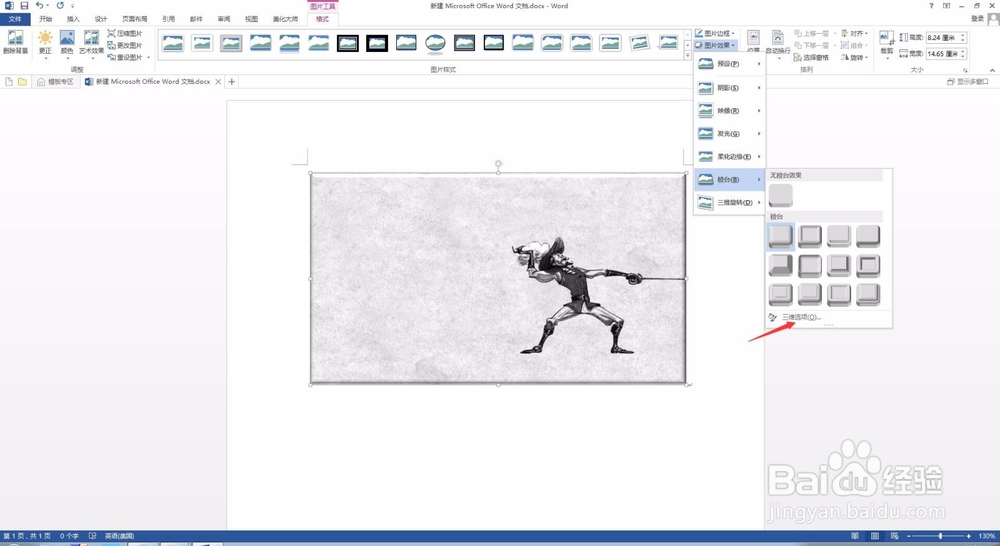This screenshot has width=1000, height=546.
Task: Switch to the 美化大师 tab
Action: tap(285, 19)
